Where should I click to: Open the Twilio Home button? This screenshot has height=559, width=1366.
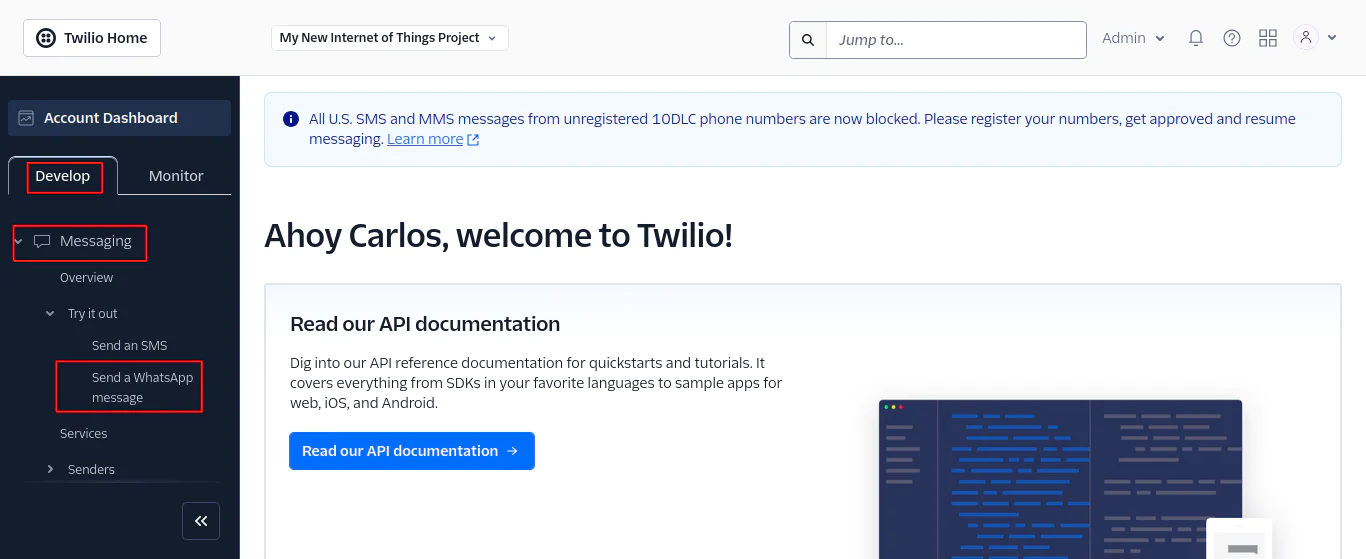(x=92, y=38)
